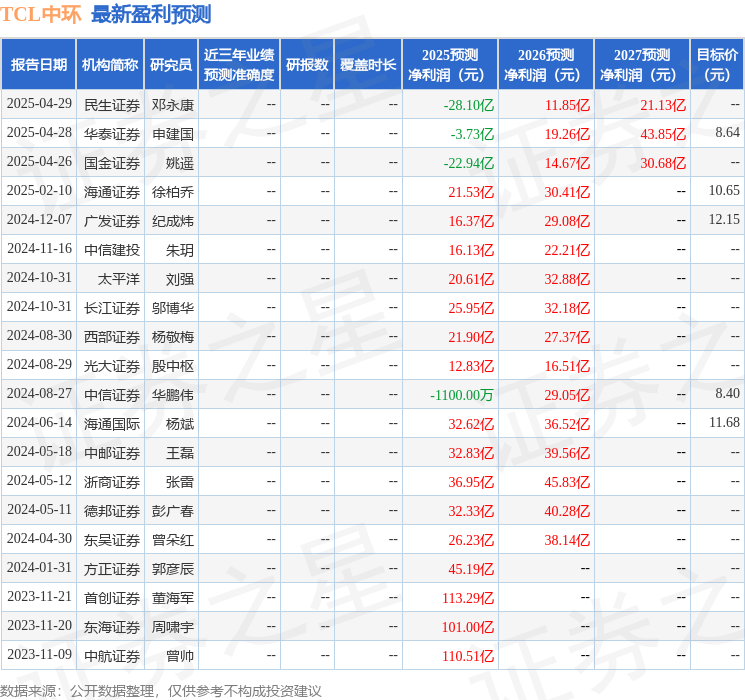Viewport: 745px width, 700px height.
Task: Select institution 海通国际
Action: point(112,423)
